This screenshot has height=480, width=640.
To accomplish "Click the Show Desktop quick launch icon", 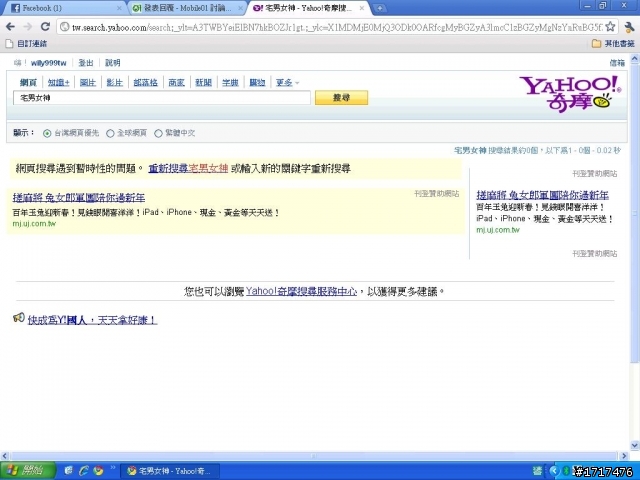I will [x=69, y=471].
